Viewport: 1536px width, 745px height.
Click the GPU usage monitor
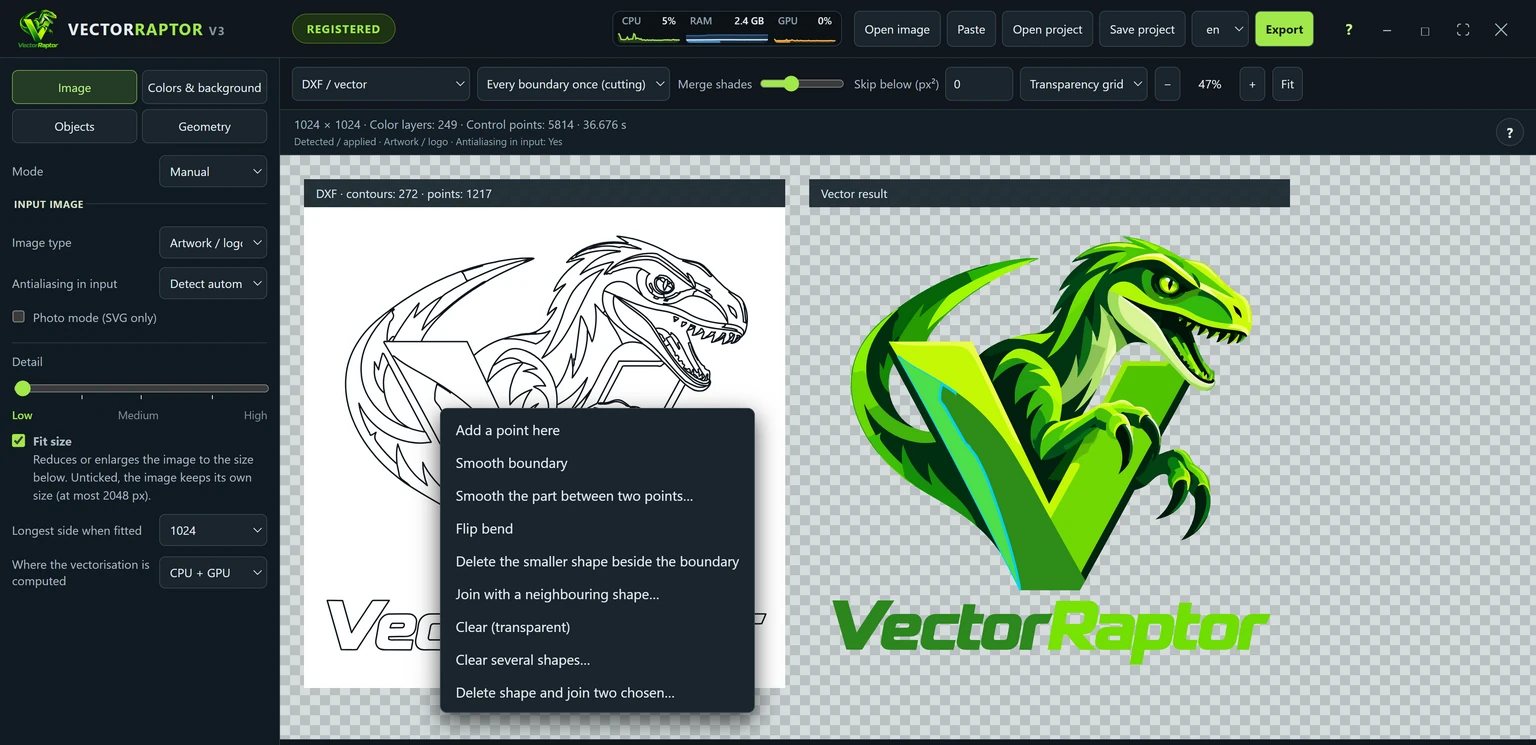pos(805,29)
